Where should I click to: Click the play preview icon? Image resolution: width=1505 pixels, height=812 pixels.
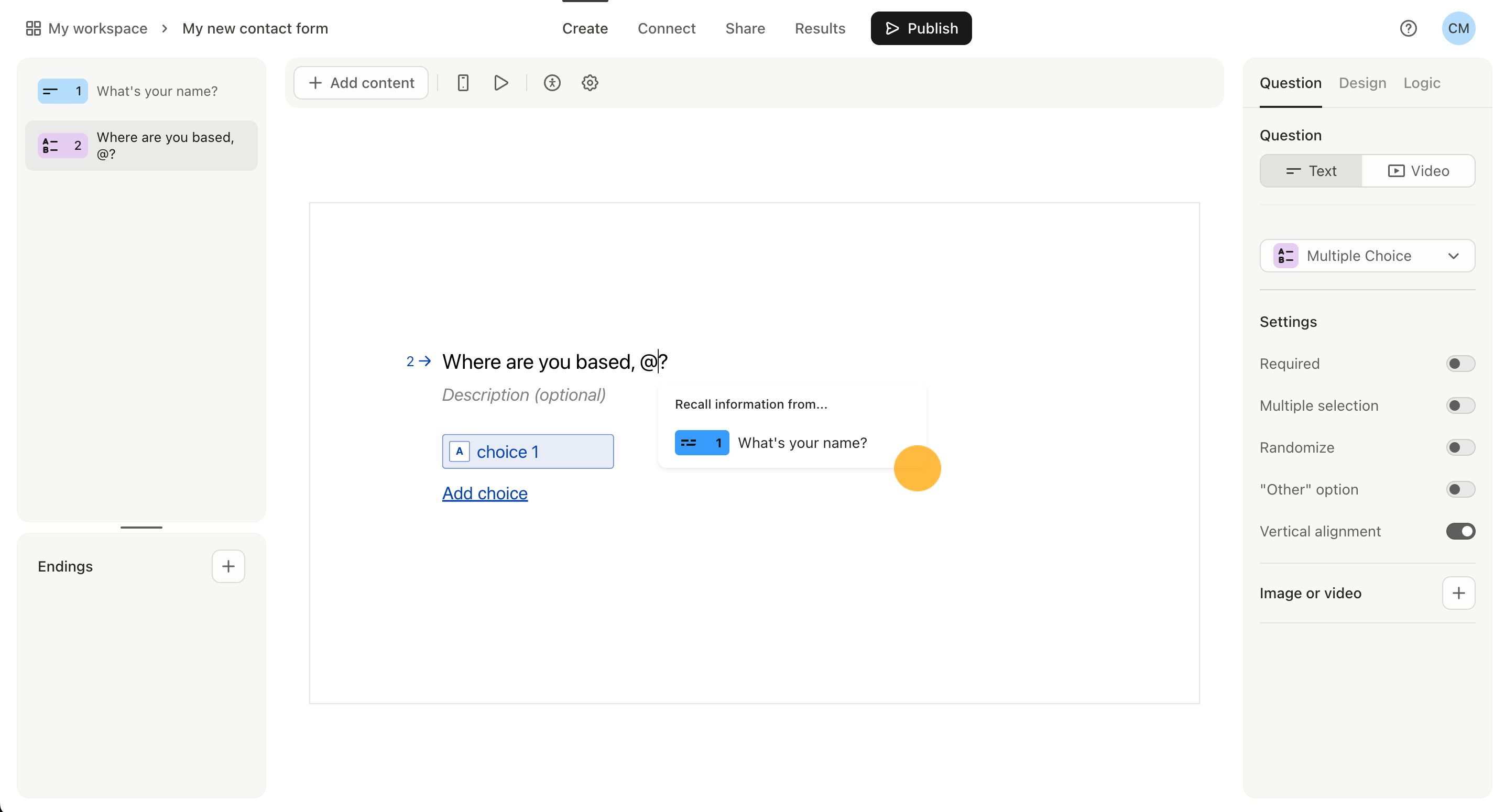coord(501,82)
